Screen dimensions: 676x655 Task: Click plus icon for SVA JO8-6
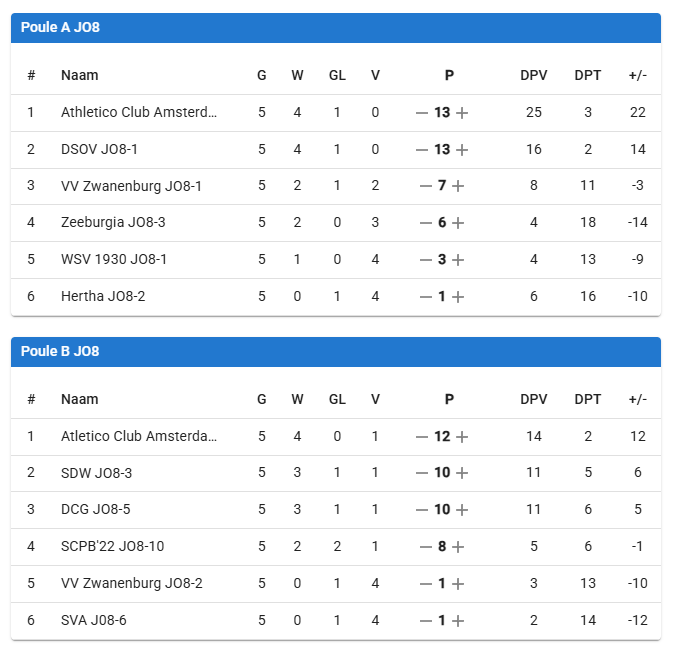pos(458,621)
